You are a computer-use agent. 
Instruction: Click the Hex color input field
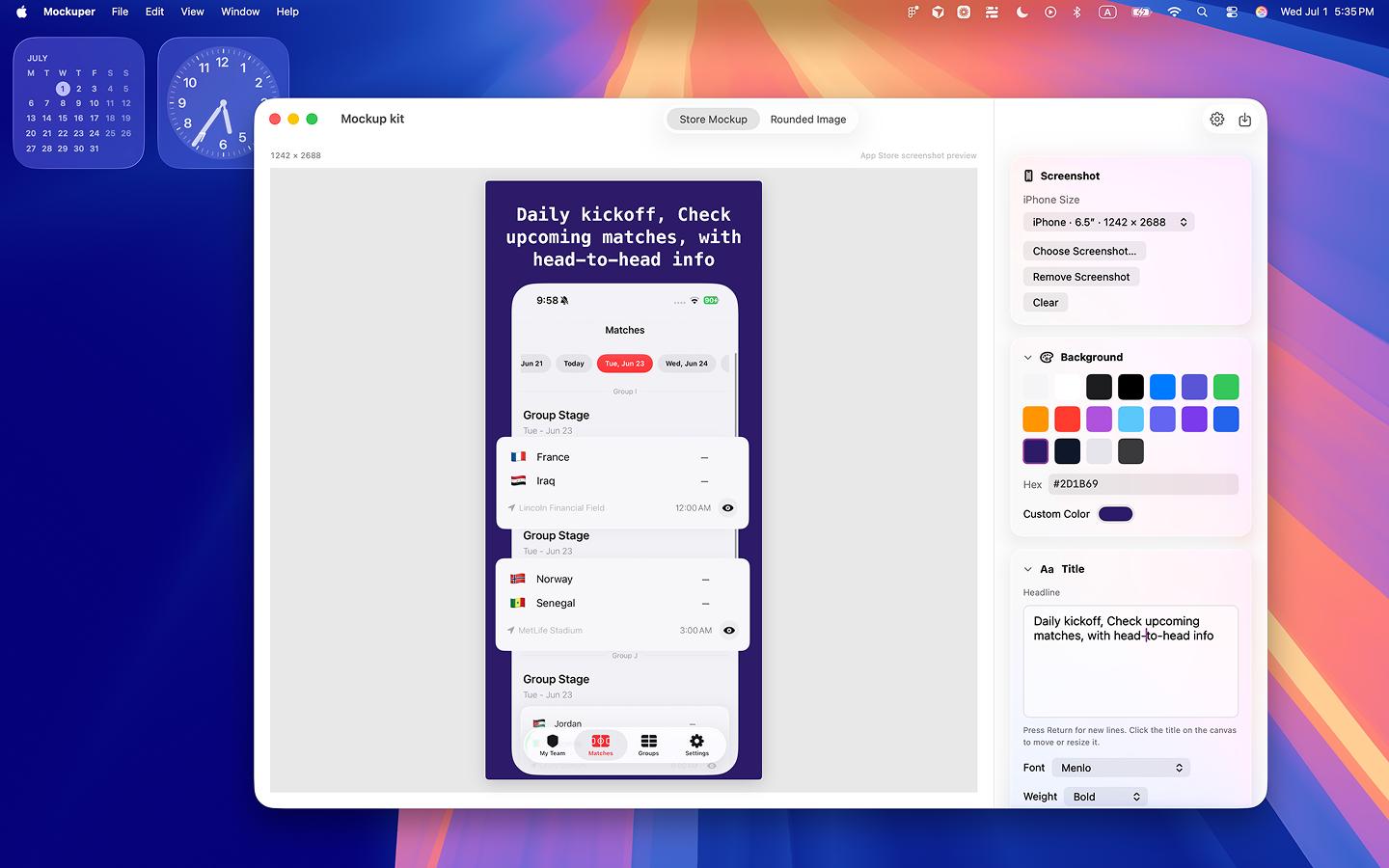(1143, 484)
